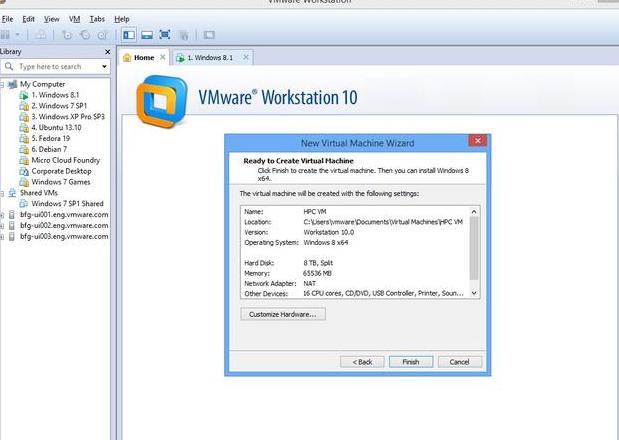Click the Windows 7 Games VM icon
This screenshot has height=440, width=619.
click(24, 182)
